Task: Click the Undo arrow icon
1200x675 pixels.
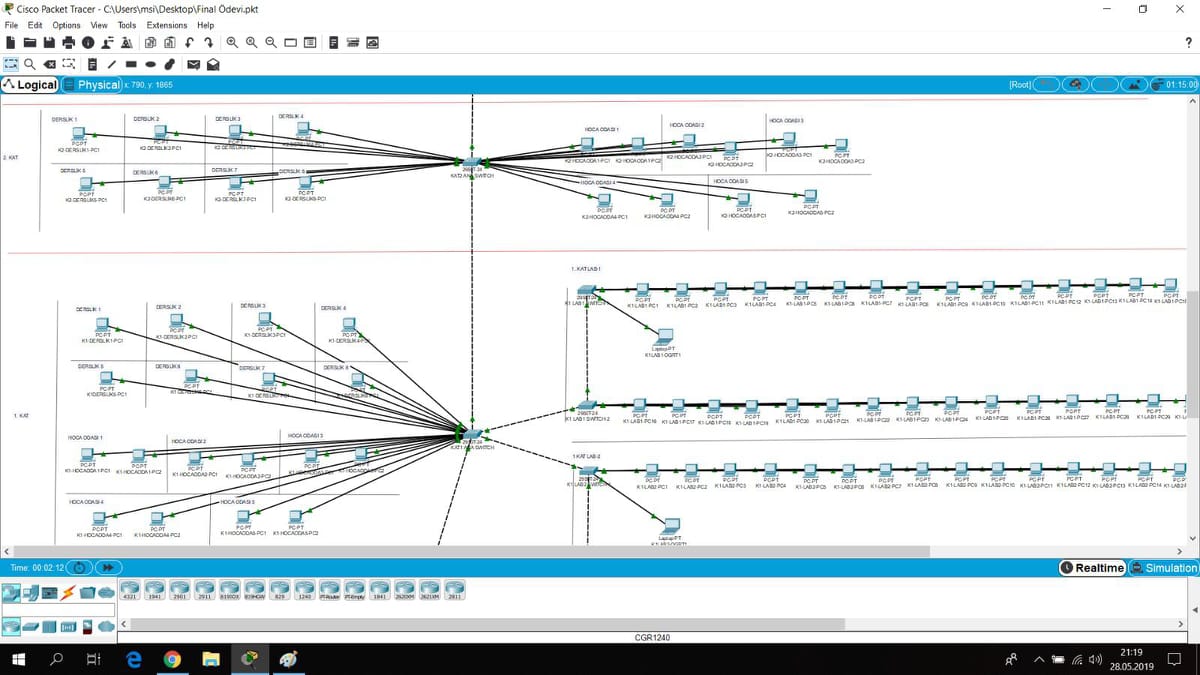Action: [188, 43]
